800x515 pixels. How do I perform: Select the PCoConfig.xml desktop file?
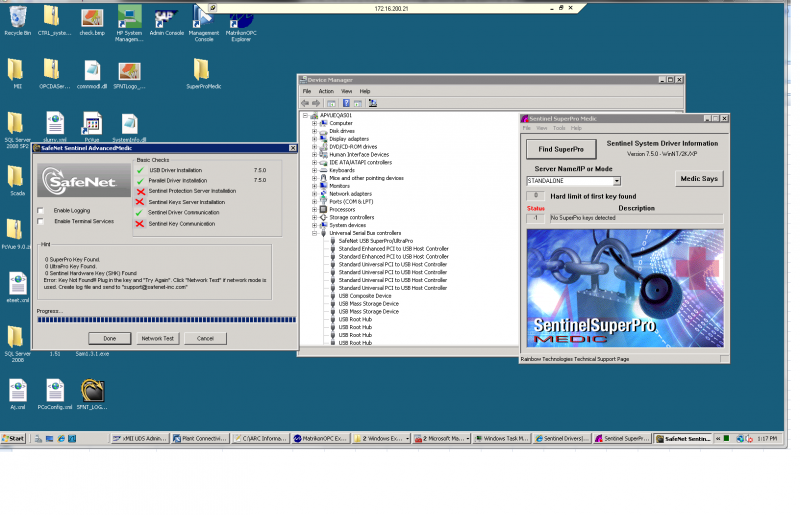point(55,394)
